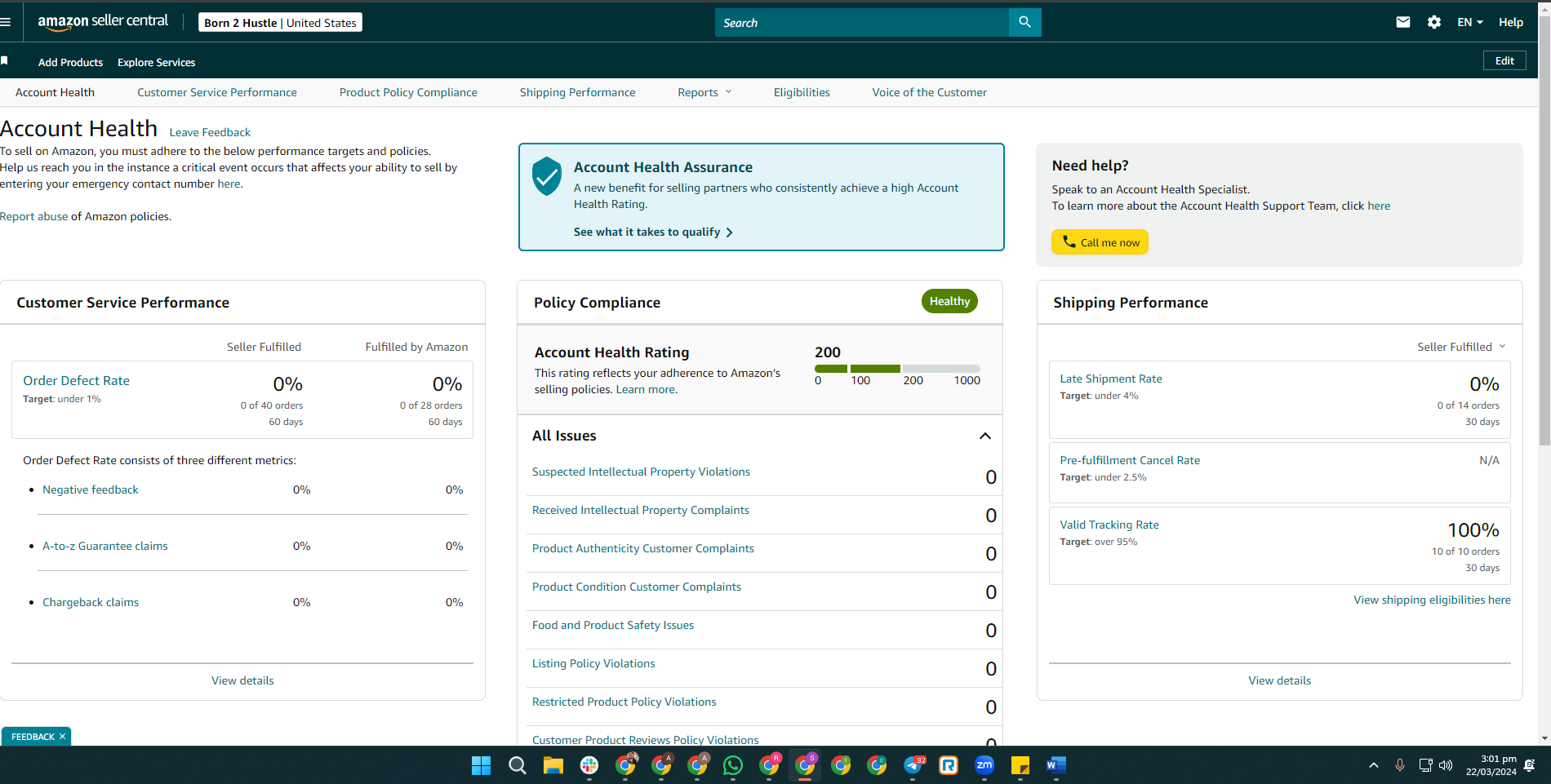Open the hamburger menu in Seller Central
The width and height of the screenshot is (1551, 784).
[x=5, y=22]
